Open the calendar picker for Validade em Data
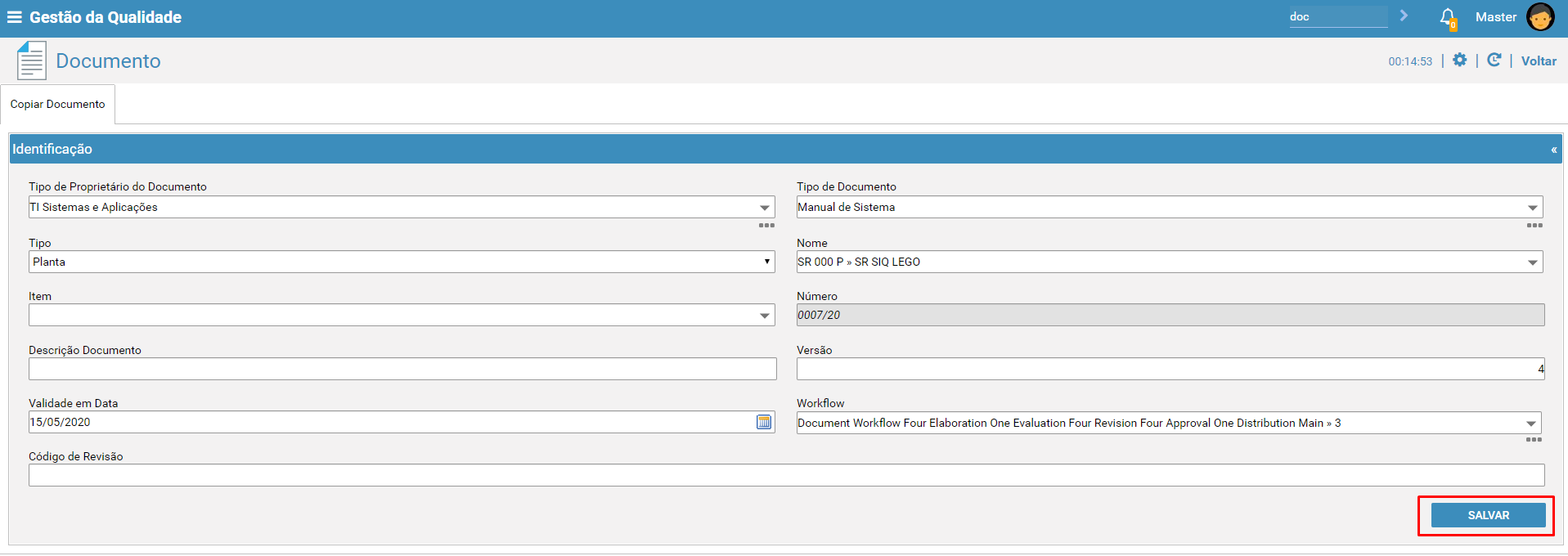The width and height of the screenshot is (1568, 556). (x=764, y=422)
